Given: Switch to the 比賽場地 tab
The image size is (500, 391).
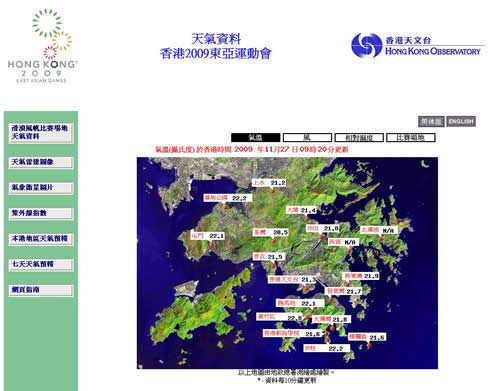Looking at the screenshot, I should 411,138.
